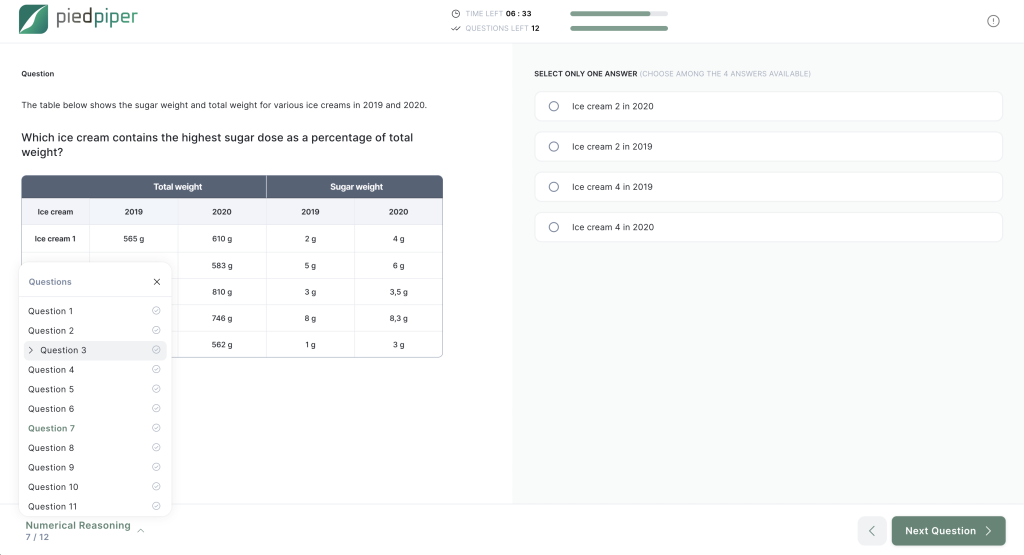Viewport: 1024px width, 555px height.
Task: Click the info icon in top right
Action: pyautogui.click(x=993, y=21)
